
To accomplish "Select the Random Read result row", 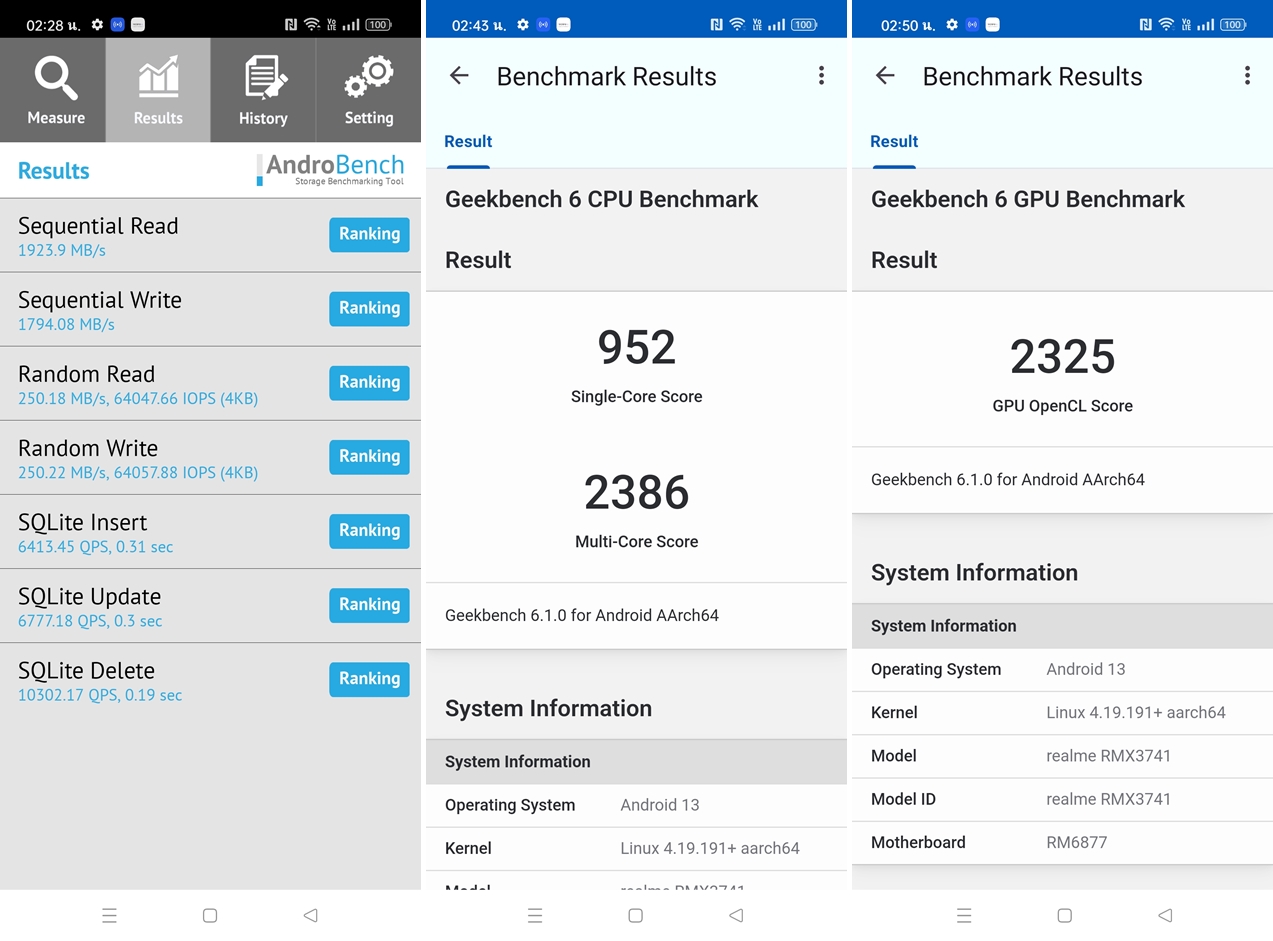I will point(210,384).
